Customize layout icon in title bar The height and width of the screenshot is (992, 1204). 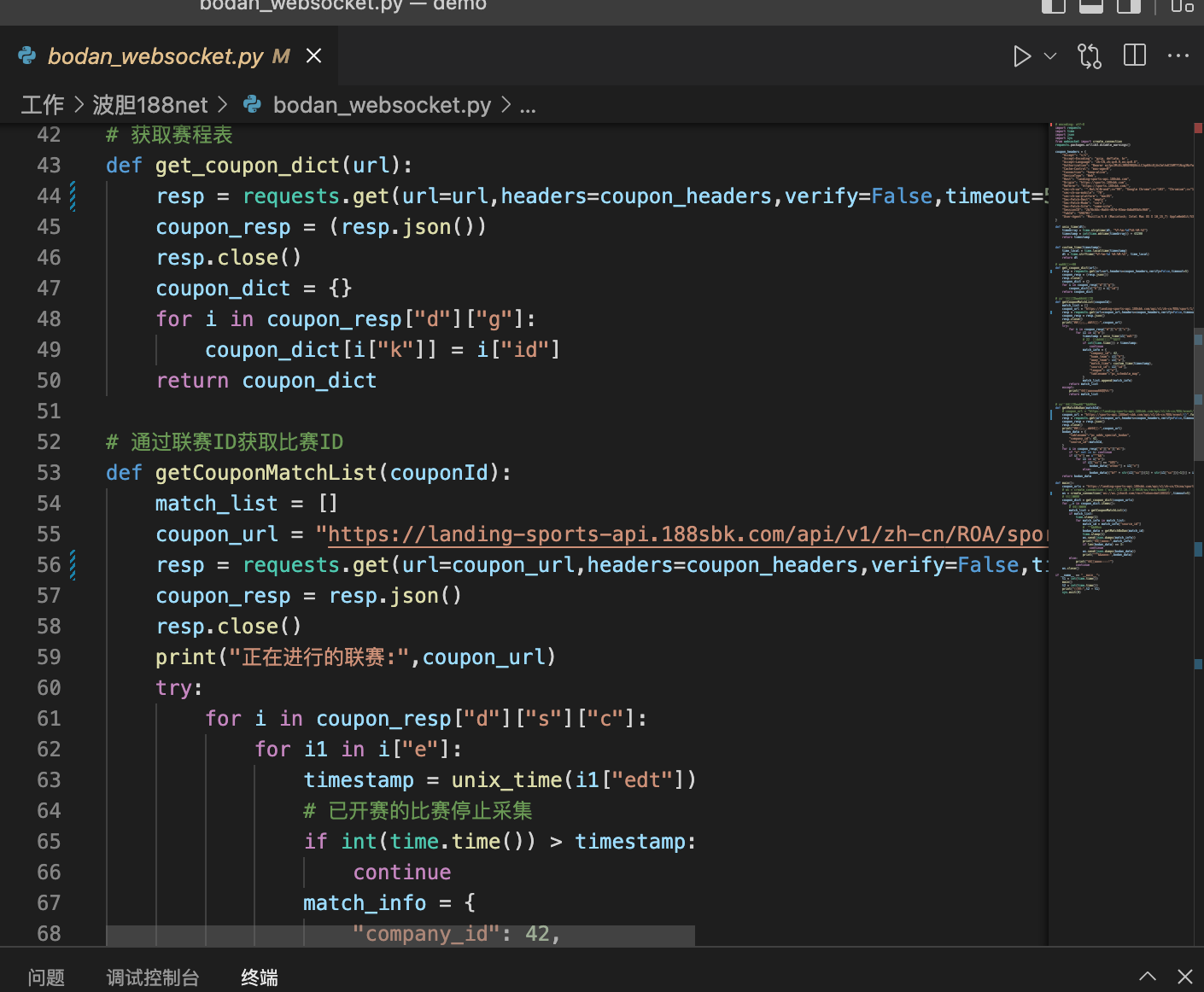[1182, 5]
